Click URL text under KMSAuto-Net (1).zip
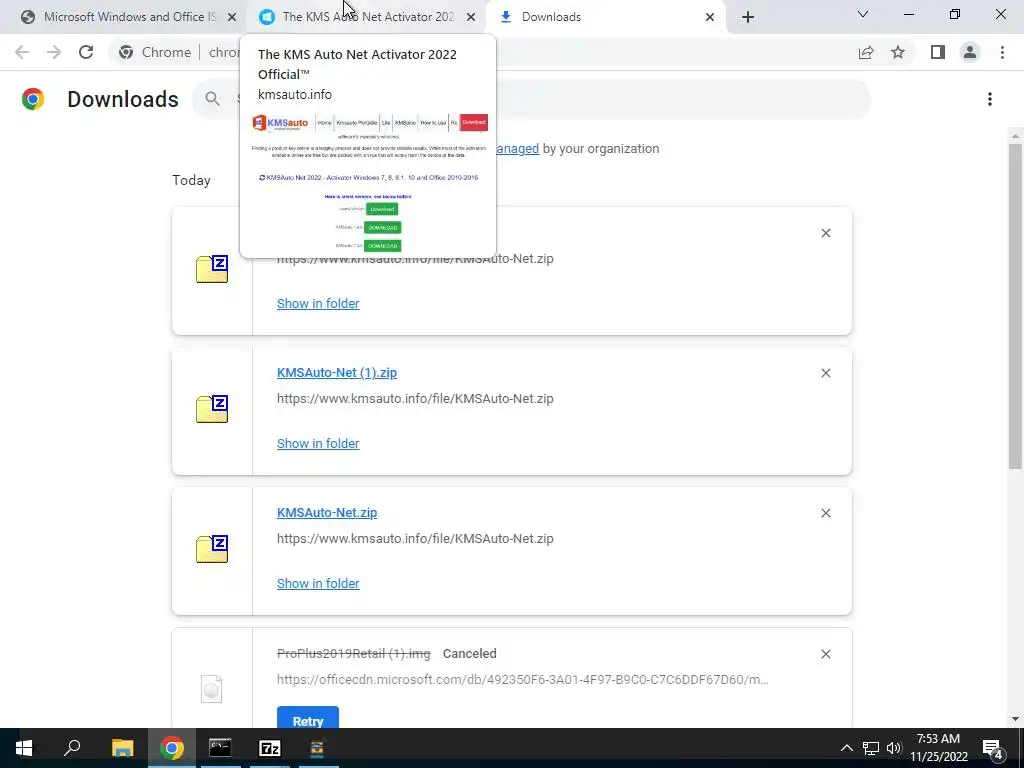The width and height of the screenshot is (1024, 768). point(415,398)
